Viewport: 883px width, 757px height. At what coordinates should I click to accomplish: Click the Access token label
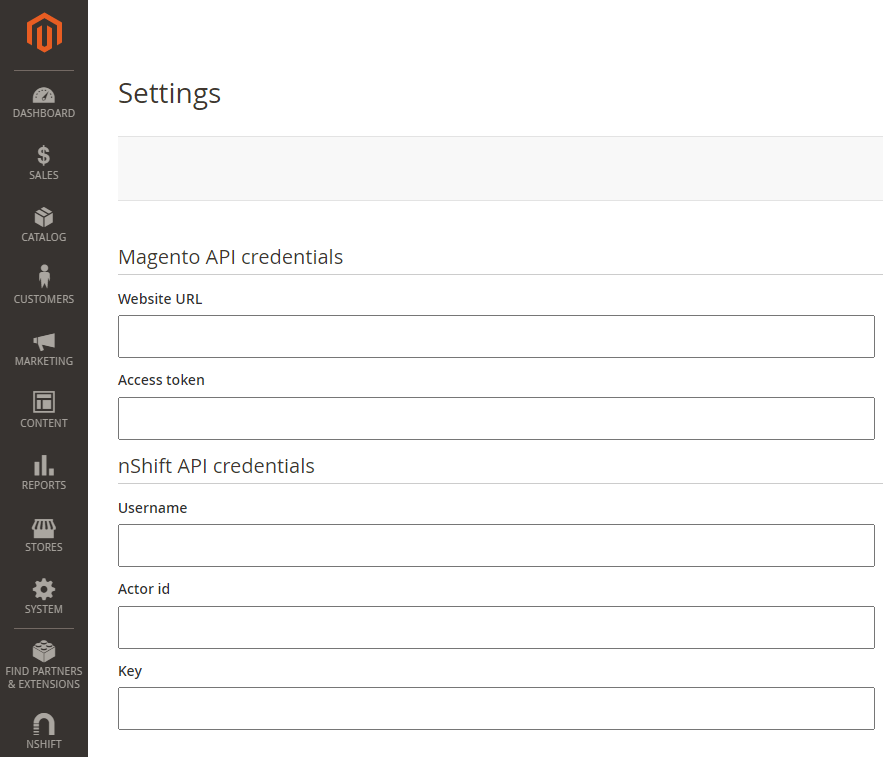pyautogui.click(x=161, y=380)
